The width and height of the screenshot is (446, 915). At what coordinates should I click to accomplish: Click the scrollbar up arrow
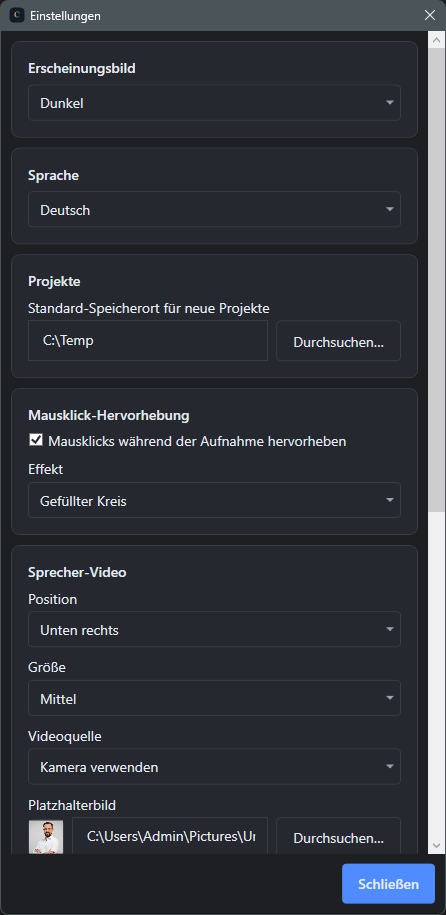click(437, 40)
